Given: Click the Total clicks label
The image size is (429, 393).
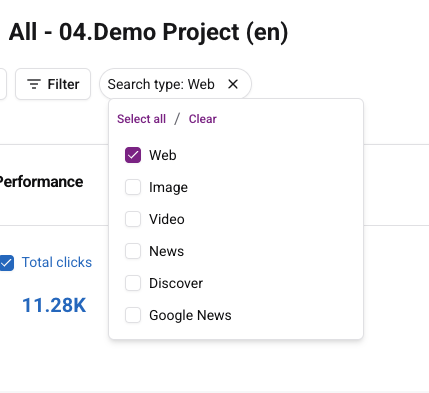Looking at the screenshot, I should (x=57, y=262).
